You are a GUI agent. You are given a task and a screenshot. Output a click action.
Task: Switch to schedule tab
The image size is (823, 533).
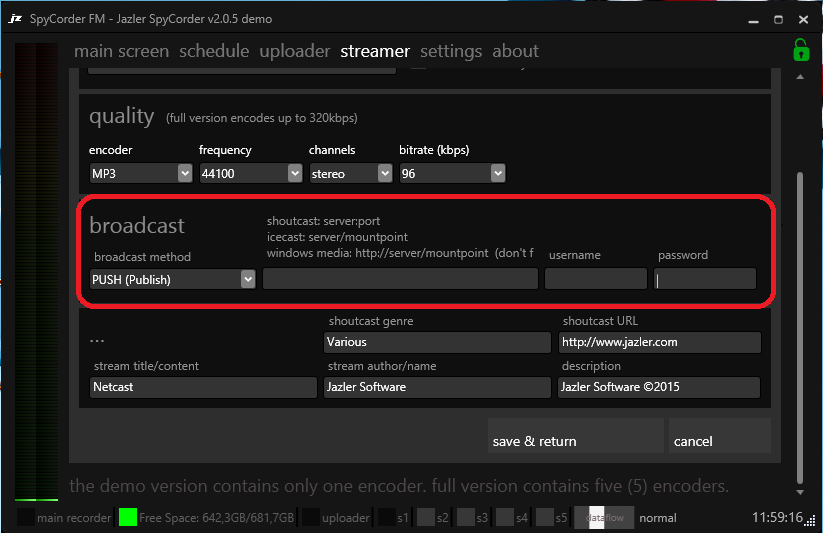click(214, 51)
